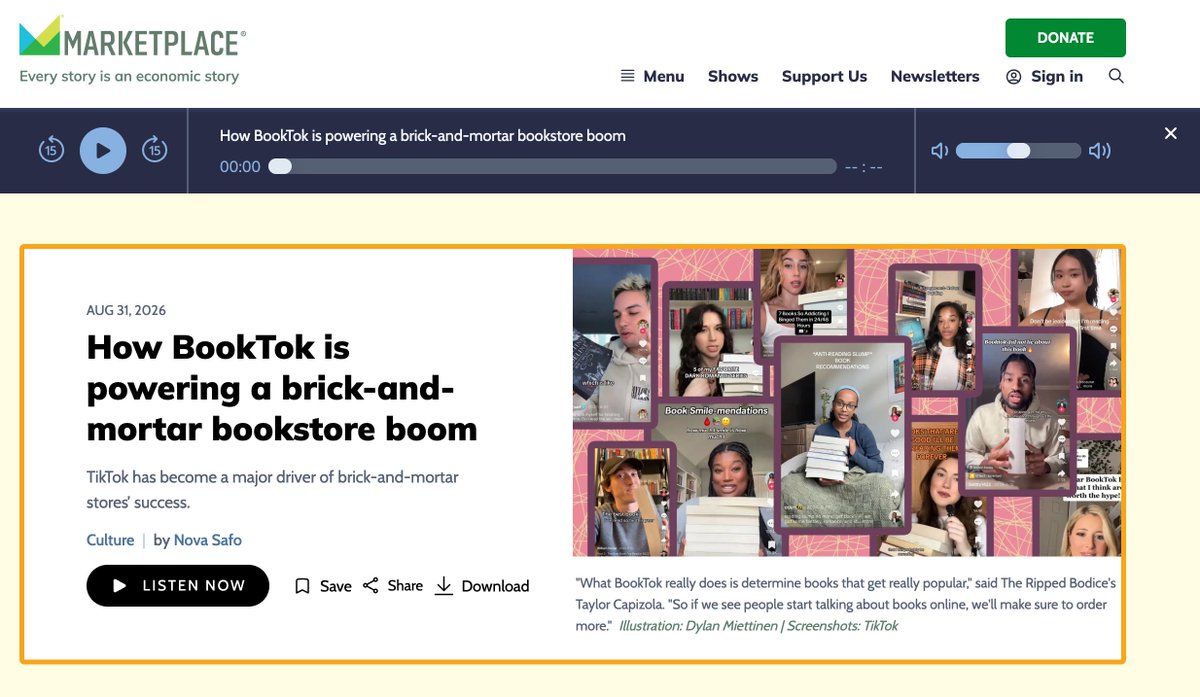Open the article headline link

[282, 388]
